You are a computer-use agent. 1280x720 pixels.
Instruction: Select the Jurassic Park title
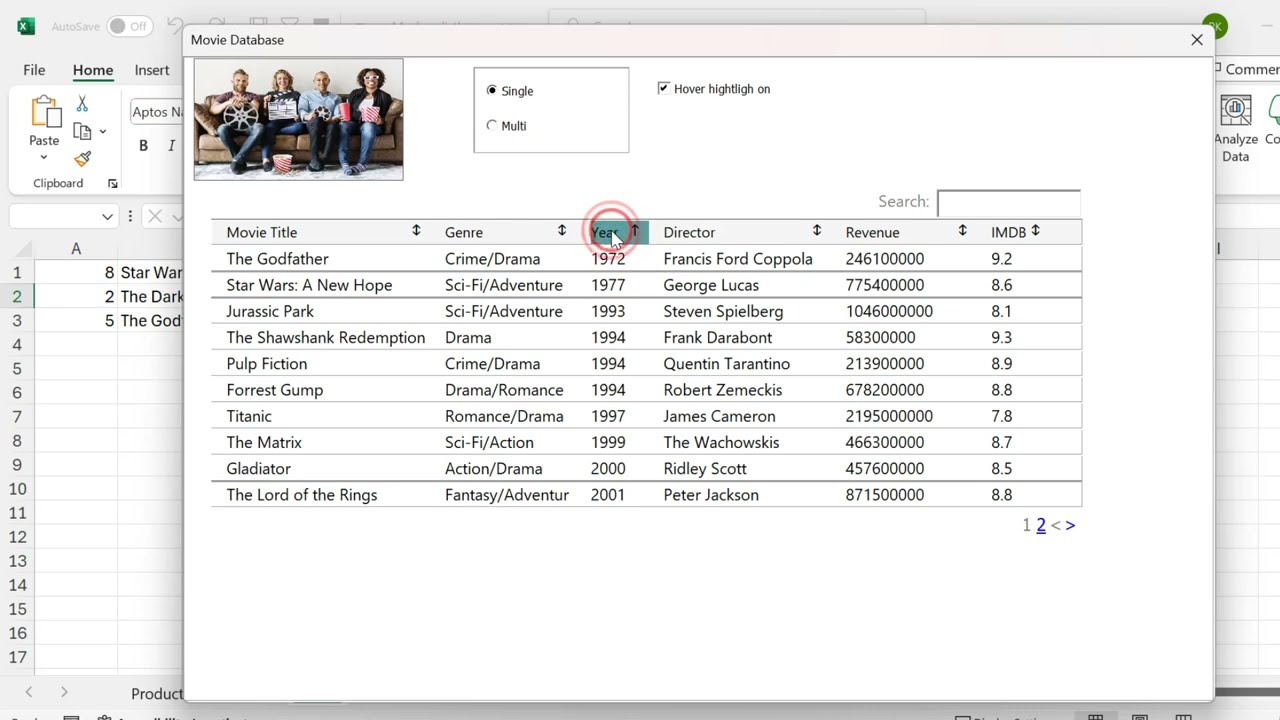point(270,311)
